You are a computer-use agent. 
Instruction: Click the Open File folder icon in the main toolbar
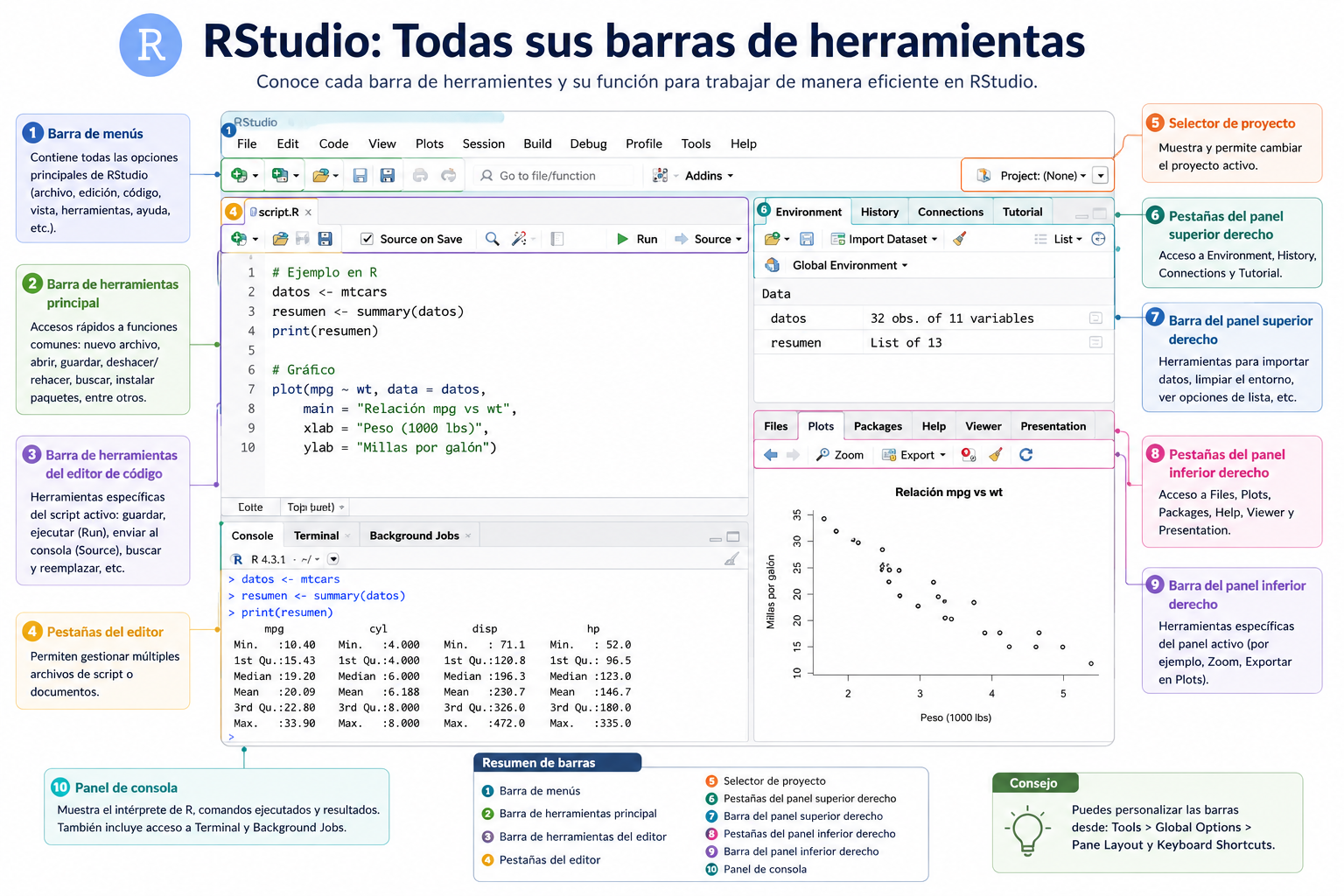coord(321,176)
